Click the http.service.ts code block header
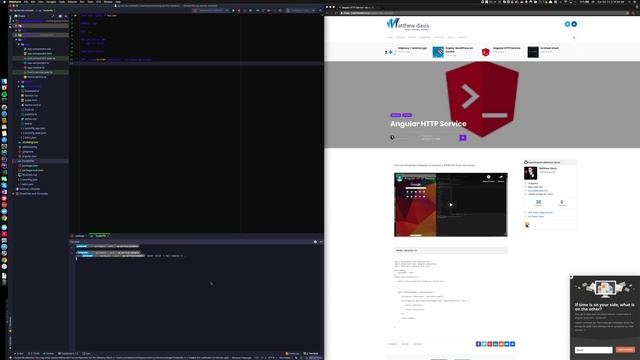Viewport: 640px width, 360px height. [451, 251]
